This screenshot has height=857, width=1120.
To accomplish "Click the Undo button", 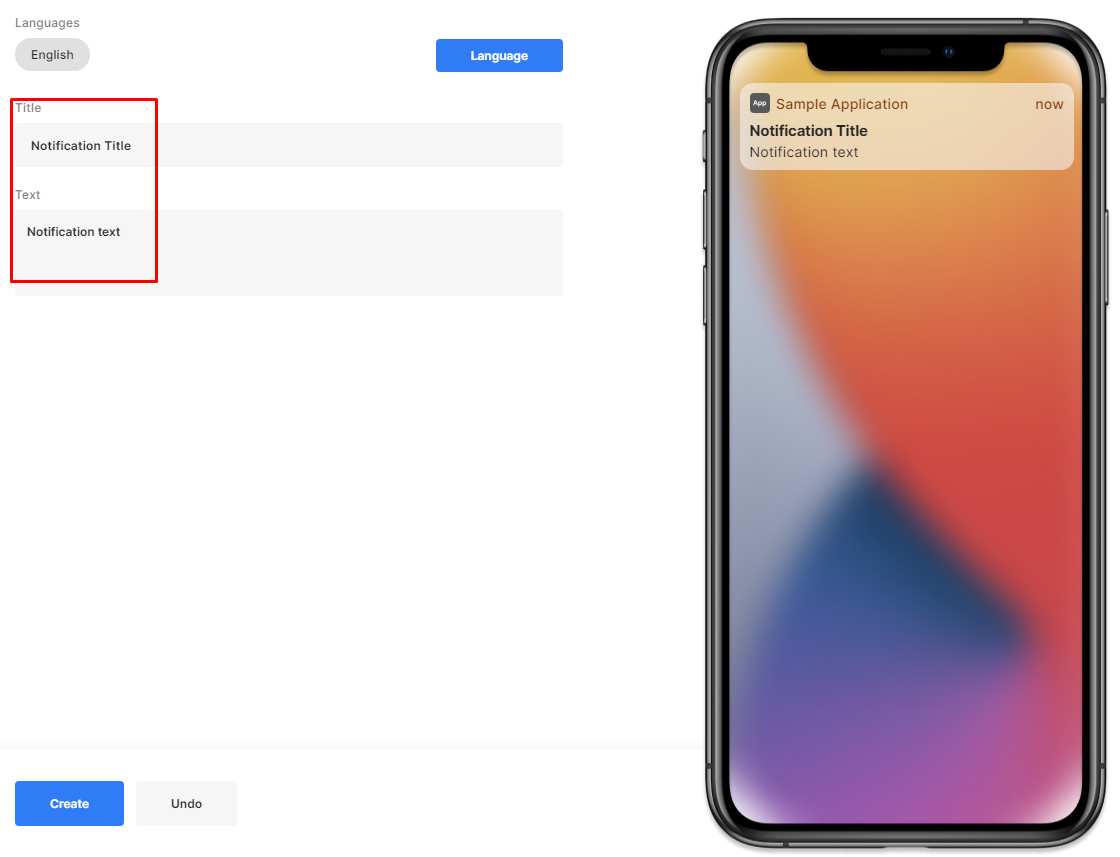I will 186,803.
